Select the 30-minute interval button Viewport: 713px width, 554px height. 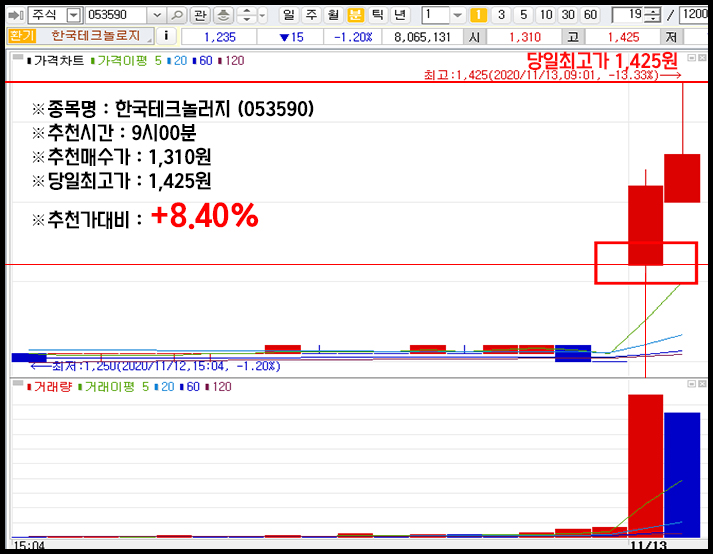(568, 15)
